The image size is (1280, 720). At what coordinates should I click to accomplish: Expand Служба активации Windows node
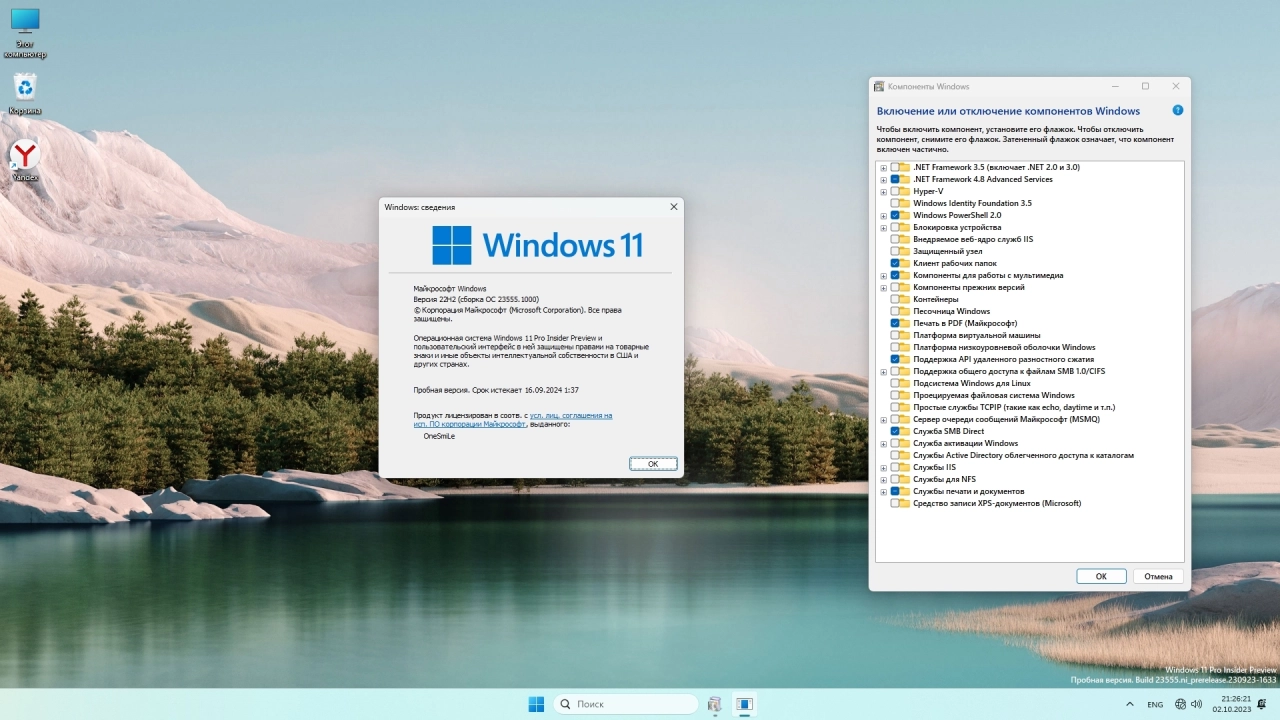click(x=883, y=443)
